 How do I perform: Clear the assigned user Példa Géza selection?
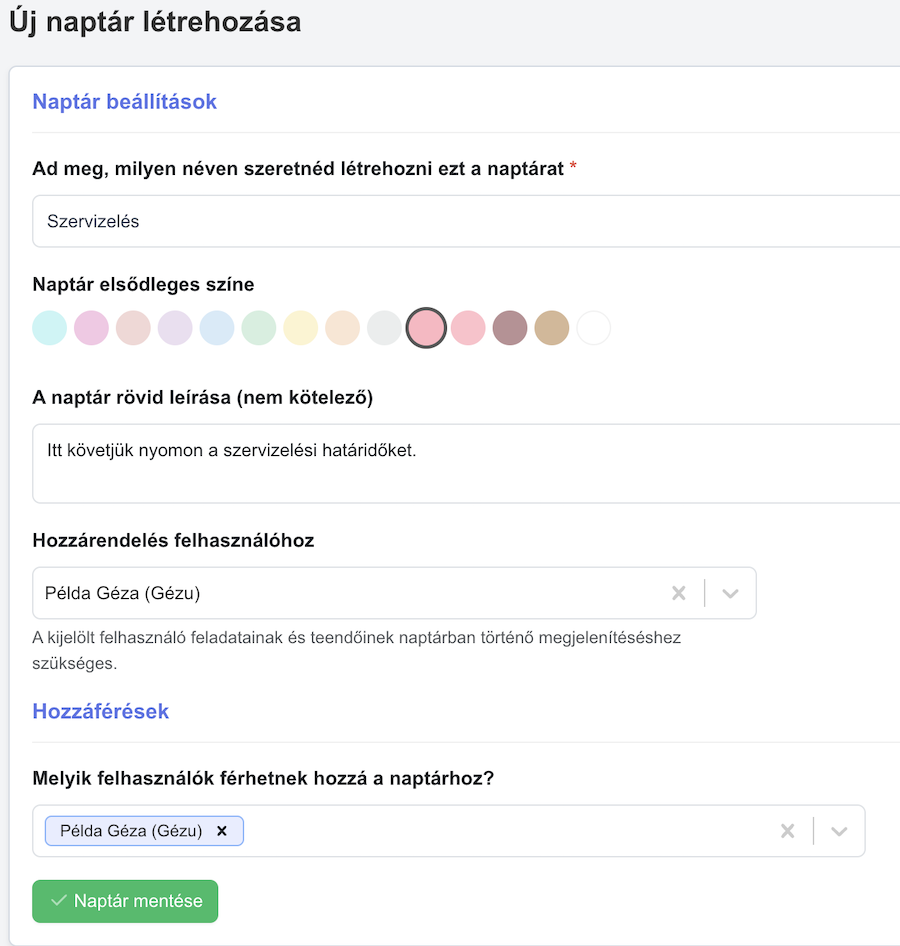[679, 593]
